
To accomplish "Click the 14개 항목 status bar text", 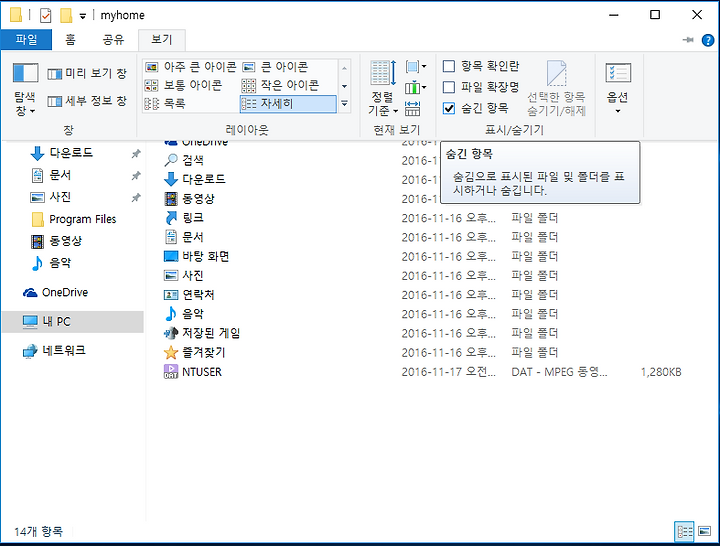I will 39,532.
